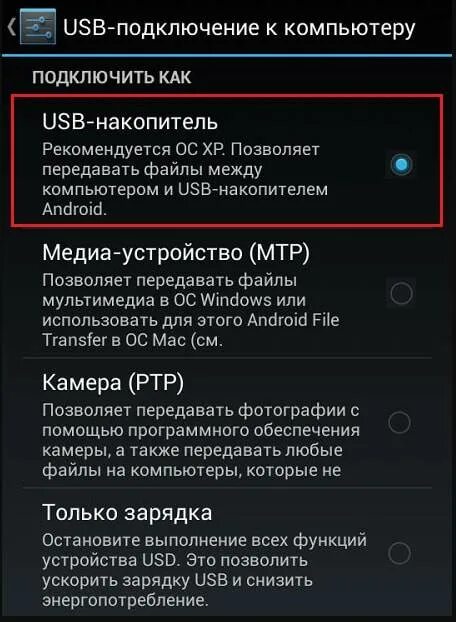Click the PTP description about передавать фотографии
Image resolution: width=456 pixels, height=622 pixels.
(201, 440)
